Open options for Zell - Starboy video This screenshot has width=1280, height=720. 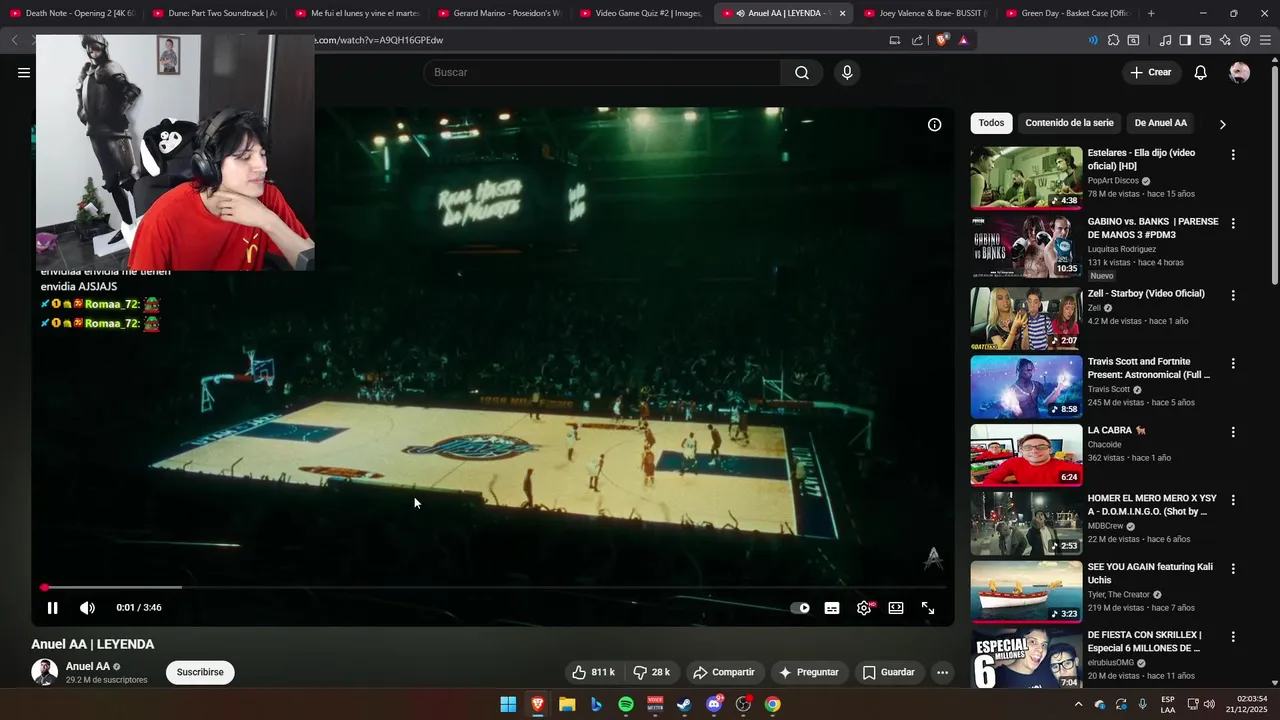tap(1233, 295)
